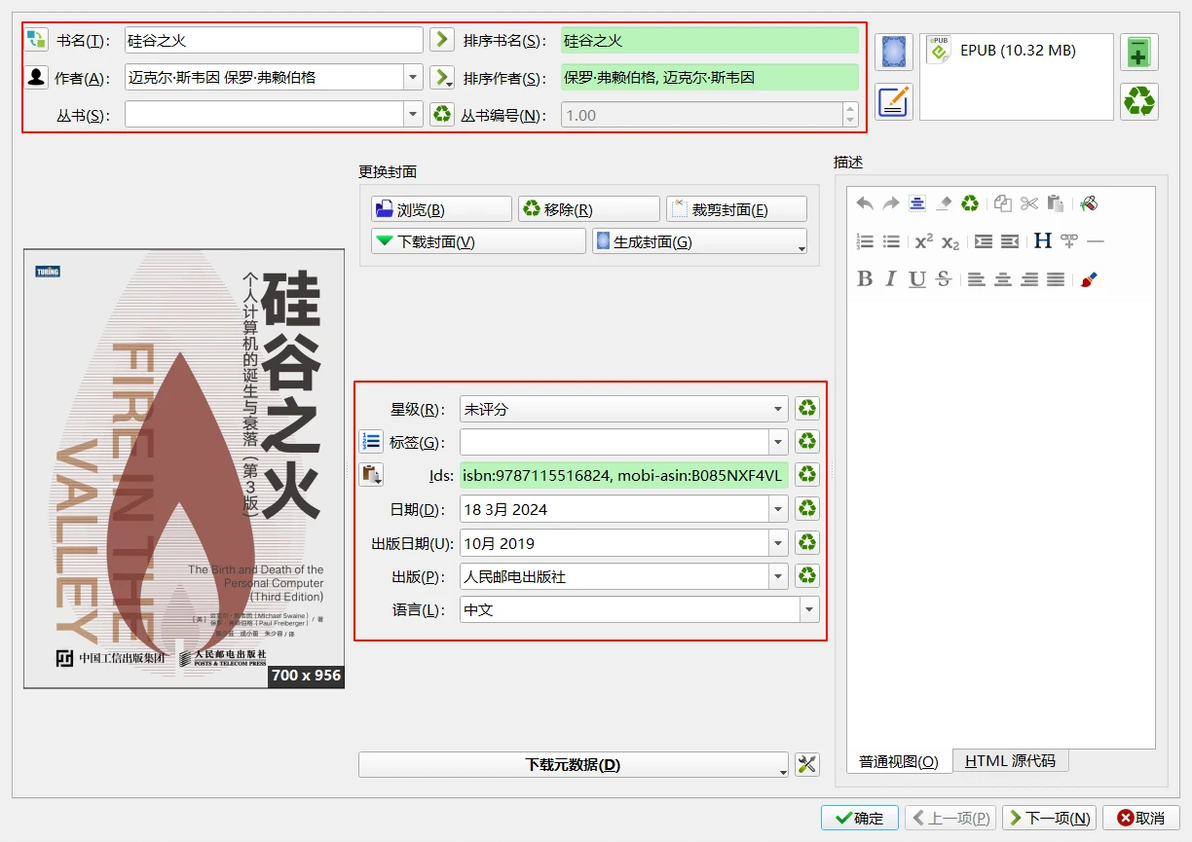
Task: Switch to 普通视图 tab
Action: click(x=899, y=761)
